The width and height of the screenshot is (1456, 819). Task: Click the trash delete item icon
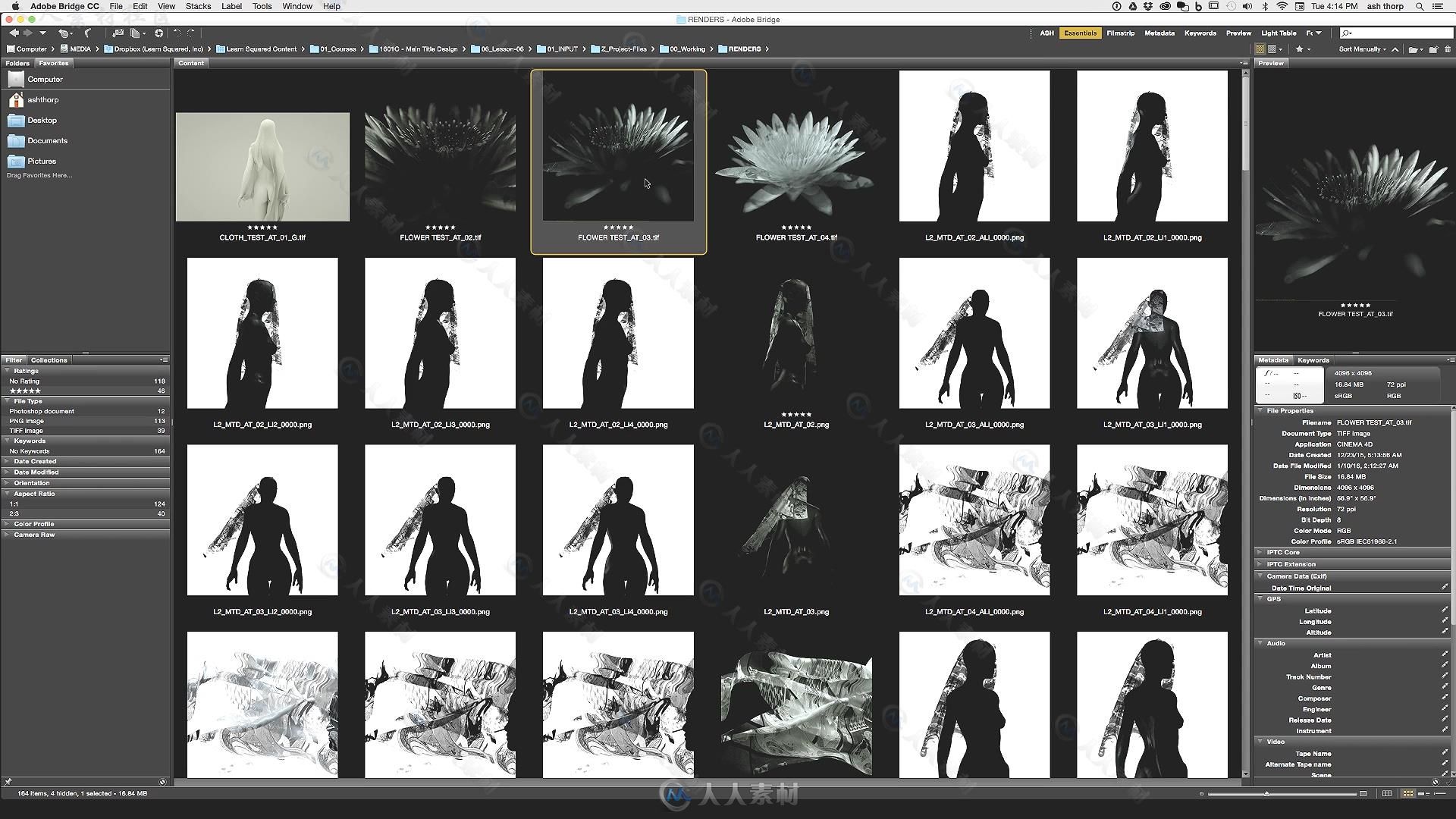pos(1448,49)
